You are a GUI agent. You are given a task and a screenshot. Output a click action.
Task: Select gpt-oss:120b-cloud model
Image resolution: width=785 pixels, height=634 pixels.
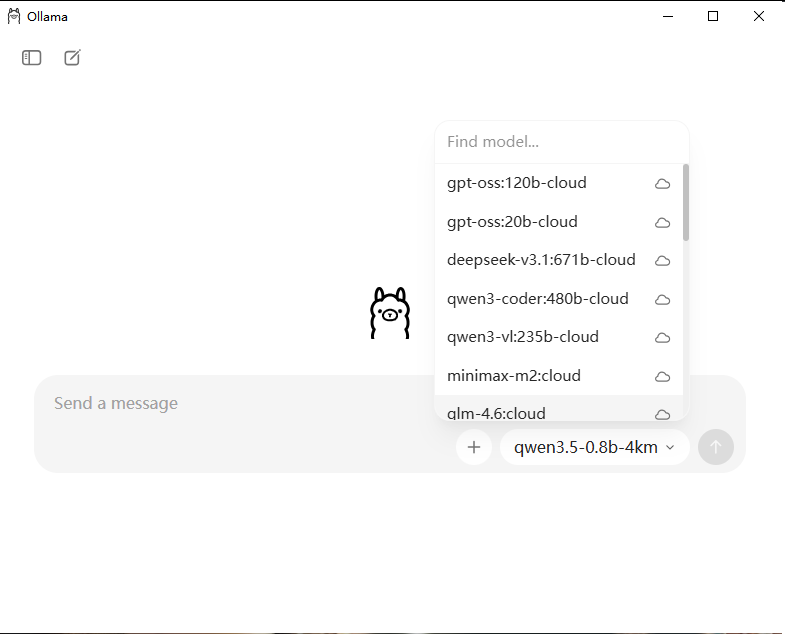(559, 183)
